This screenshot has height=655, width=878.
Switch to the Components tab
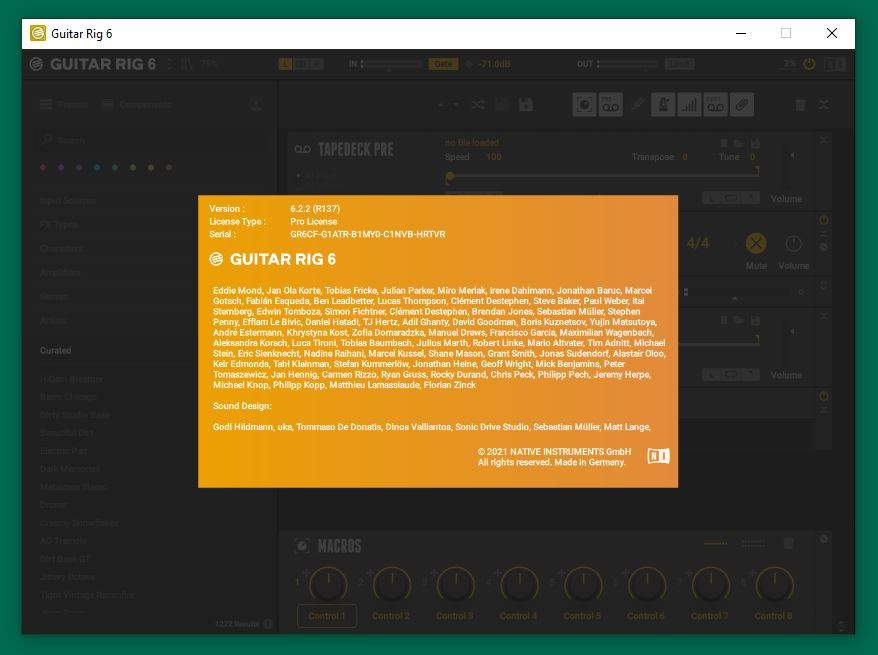click(x=137, y=105)
